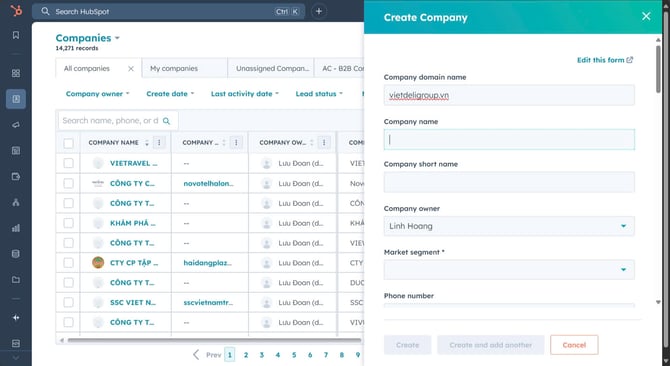Select the checkbox for the SSC VIET N... row
The width and height of the screenshot is (670, 366).
click(68, 302)
